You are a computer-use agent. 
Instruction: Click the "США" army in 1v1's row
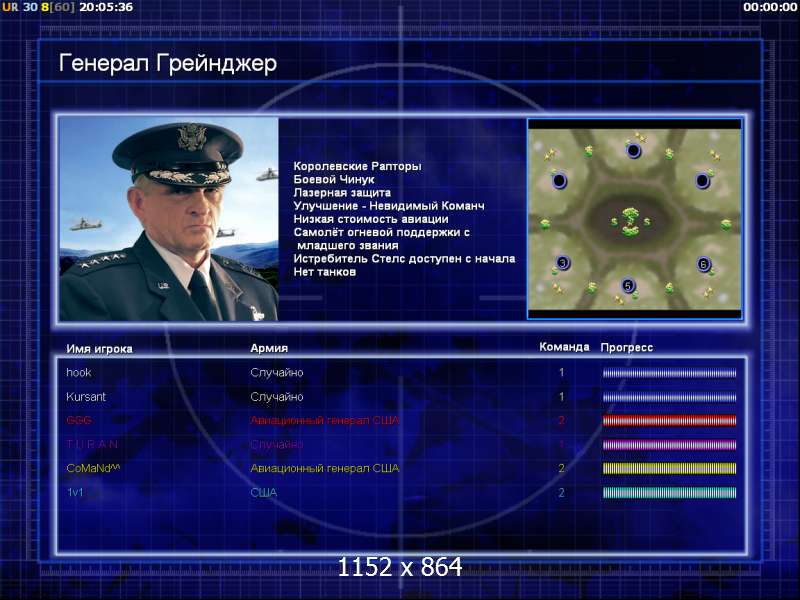coord(264,492)
